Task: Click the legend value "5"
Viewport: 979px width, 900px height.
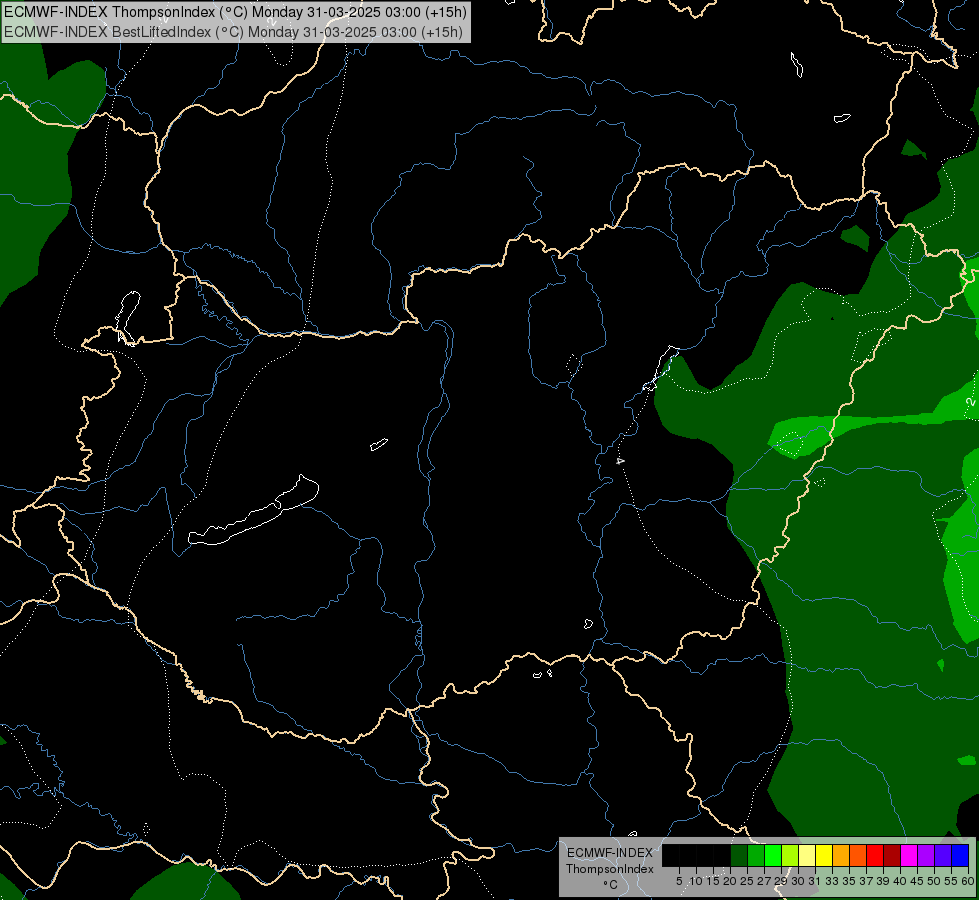Action: tap(679, 881)
